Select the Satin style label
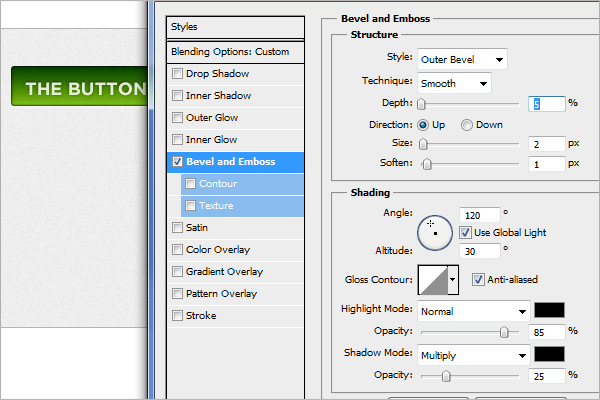This screenshot has height=400, width=600. (197, 228)
